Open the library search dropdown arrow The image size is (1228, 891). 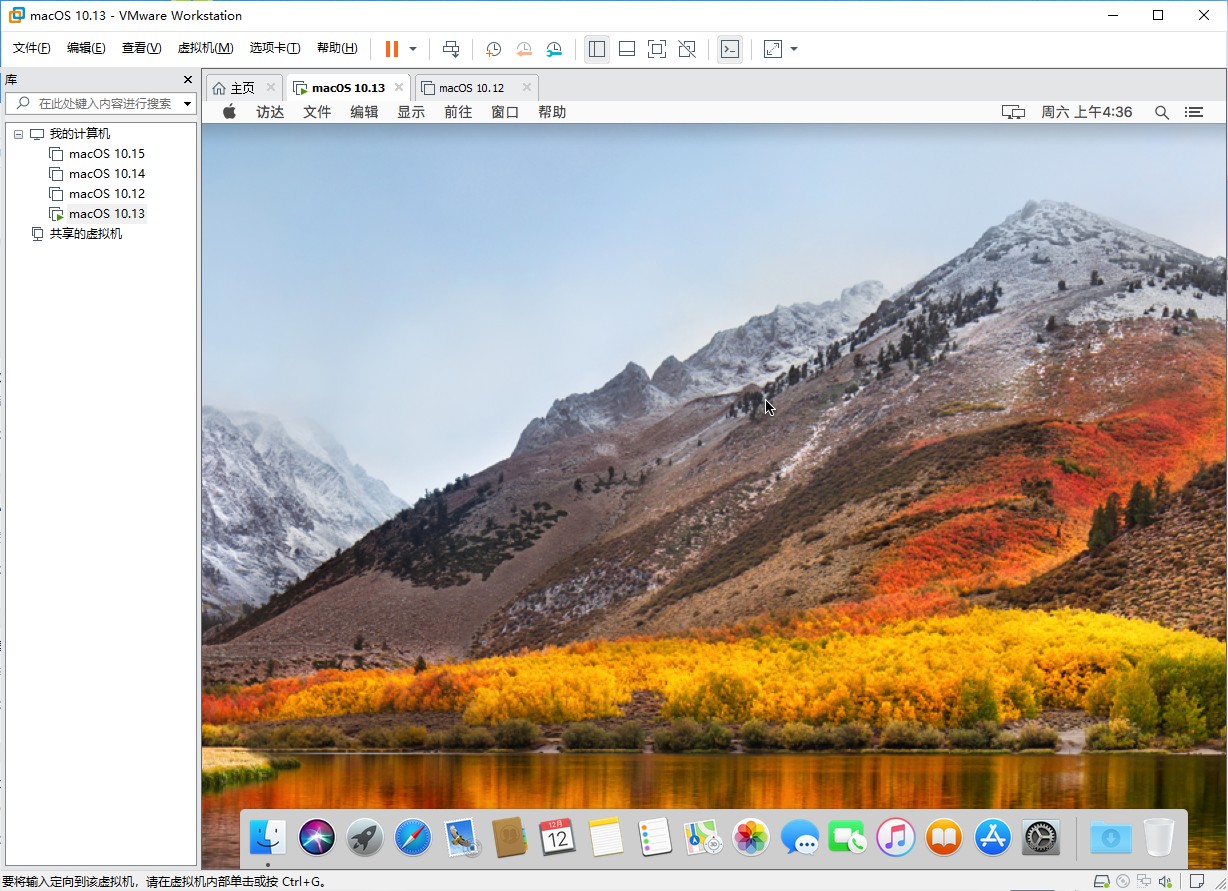188,103
